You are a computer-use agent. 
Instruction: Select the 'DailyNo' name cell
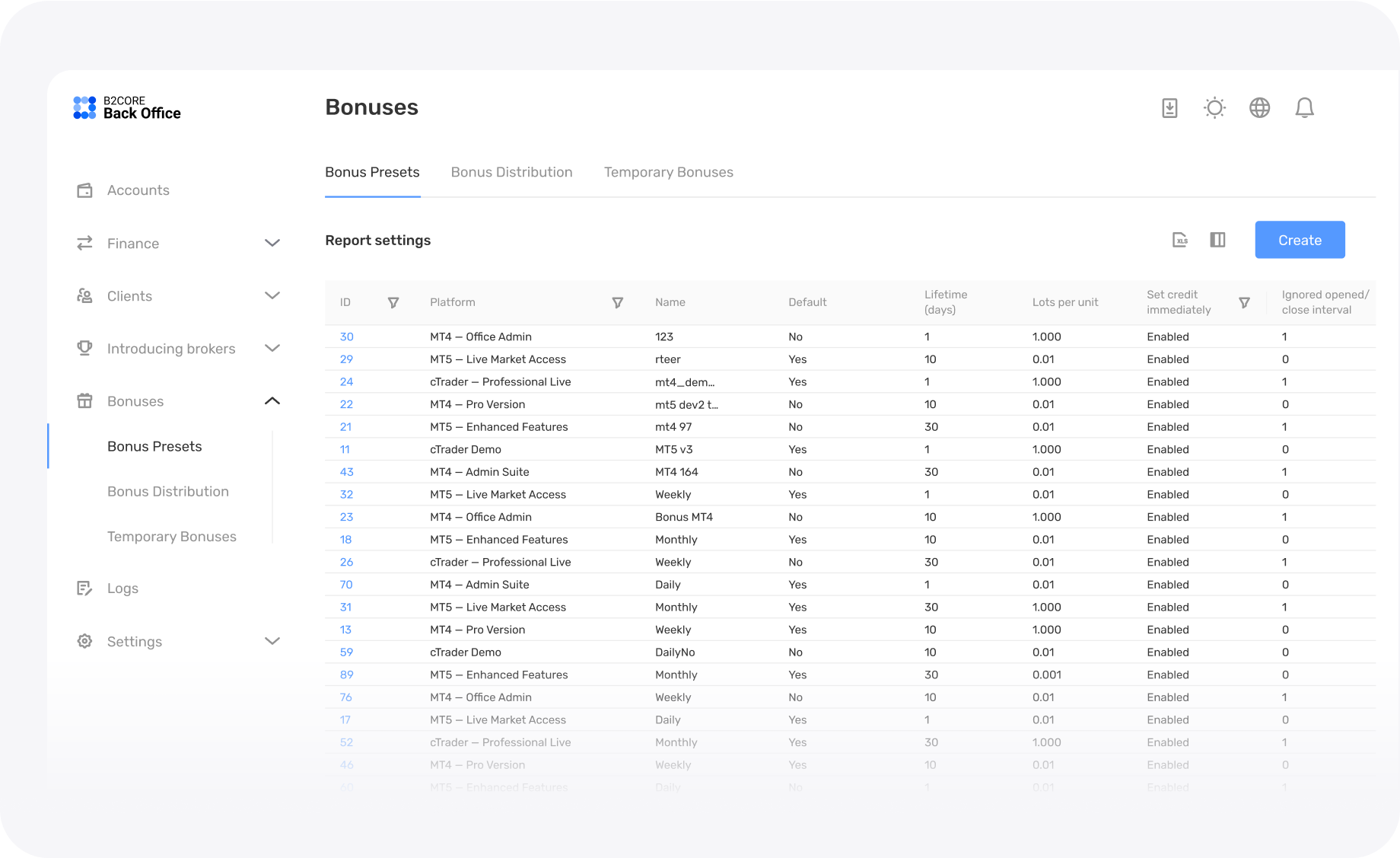(x=675, y=652)
